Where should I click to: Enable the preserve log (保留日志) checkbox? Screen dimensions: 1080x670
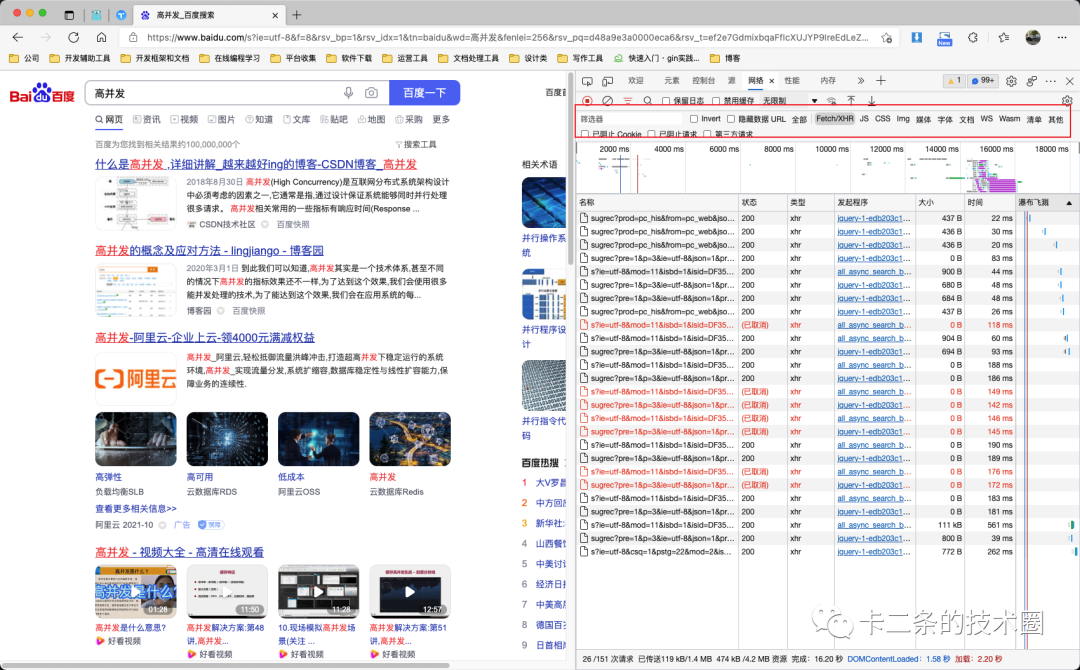pyautogui.click(x=666, y=101)
